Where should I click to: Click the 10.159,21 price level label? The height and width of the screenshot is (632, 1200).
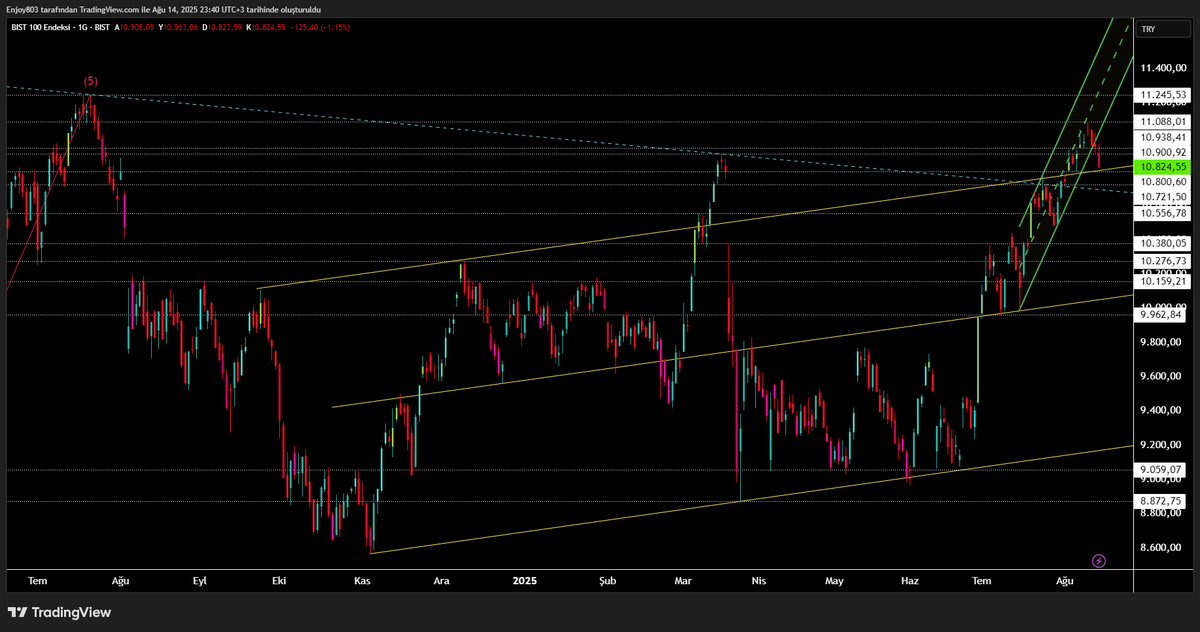tap(1160, 282)
